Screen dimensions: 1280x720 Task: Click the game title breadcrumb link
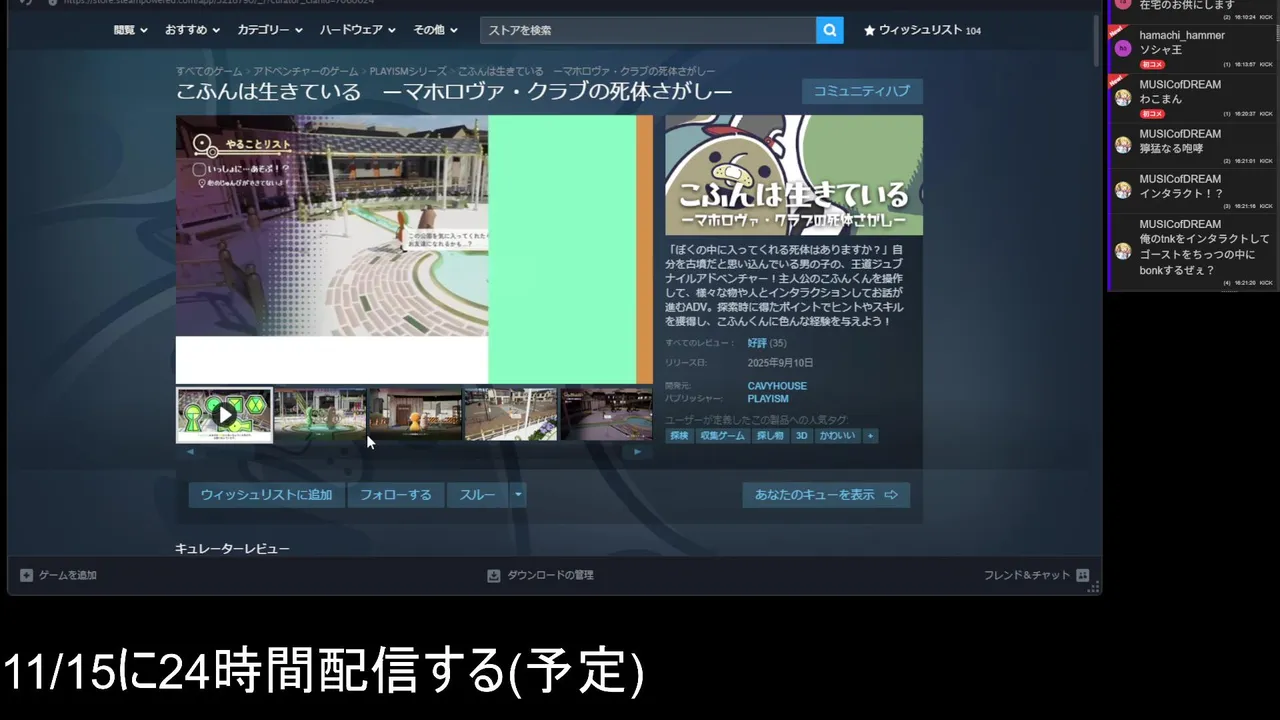[586, 72]
